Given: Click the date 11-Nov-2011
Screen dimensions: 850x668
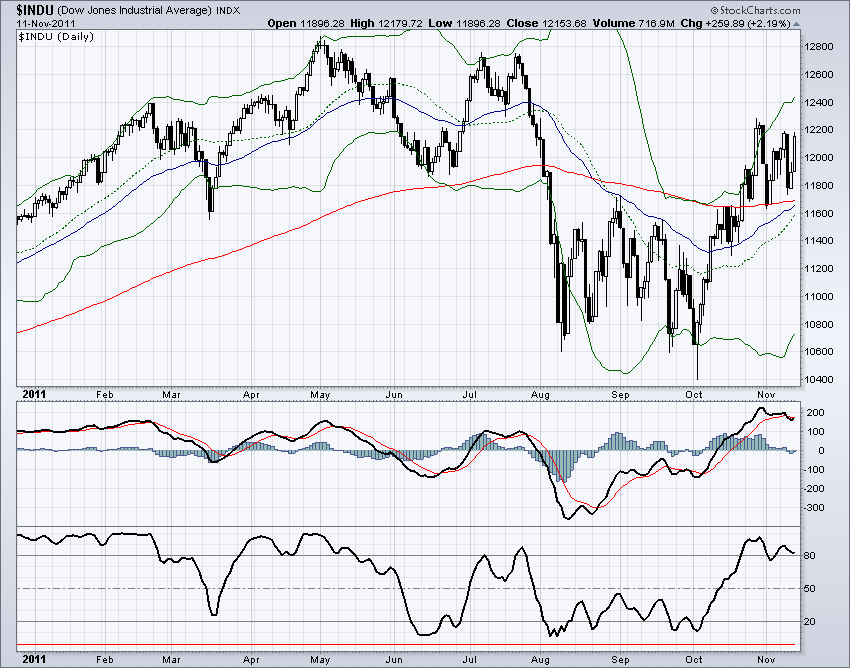Looking at the screenshot, I should 46,23.
